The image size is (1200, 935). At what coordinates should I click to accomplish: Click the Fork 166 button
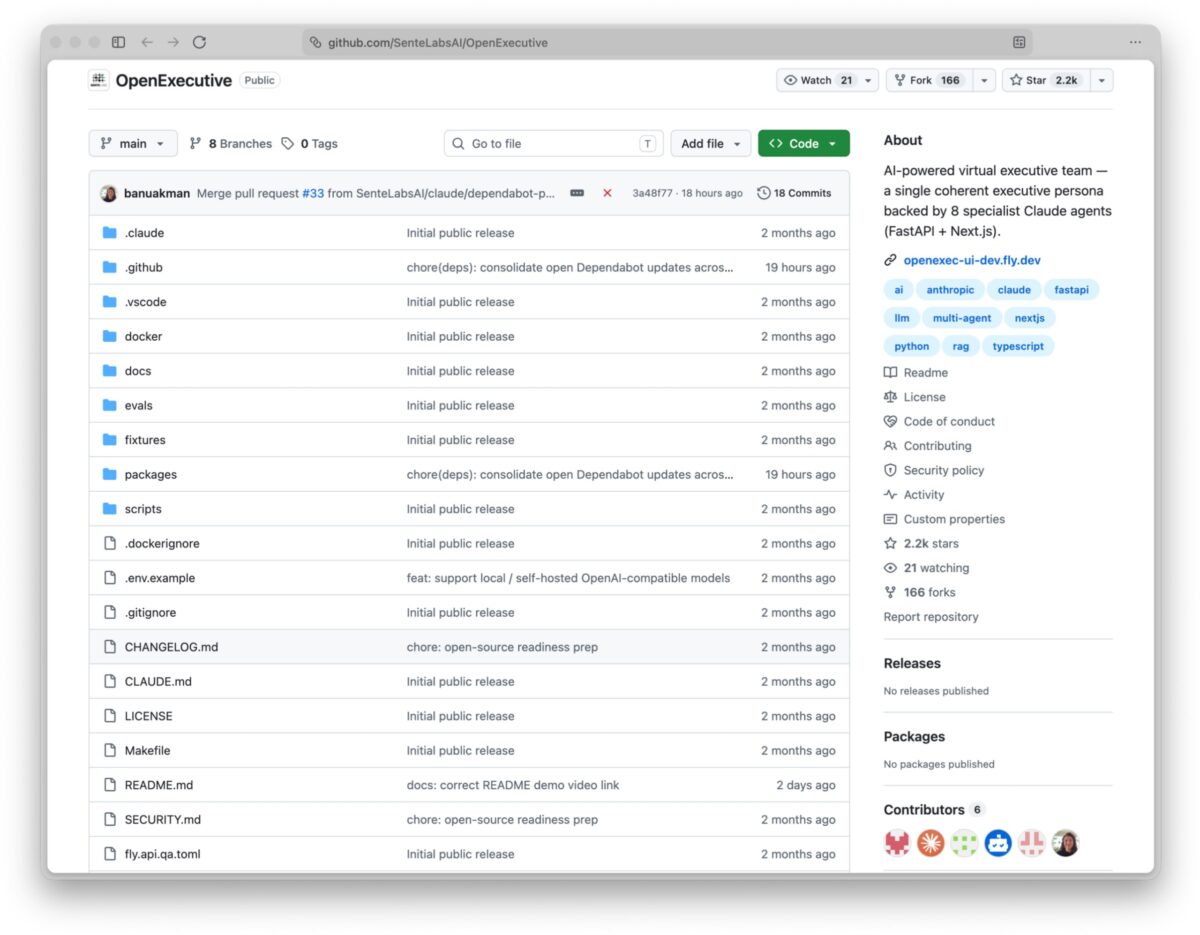(x=928, y=80)
